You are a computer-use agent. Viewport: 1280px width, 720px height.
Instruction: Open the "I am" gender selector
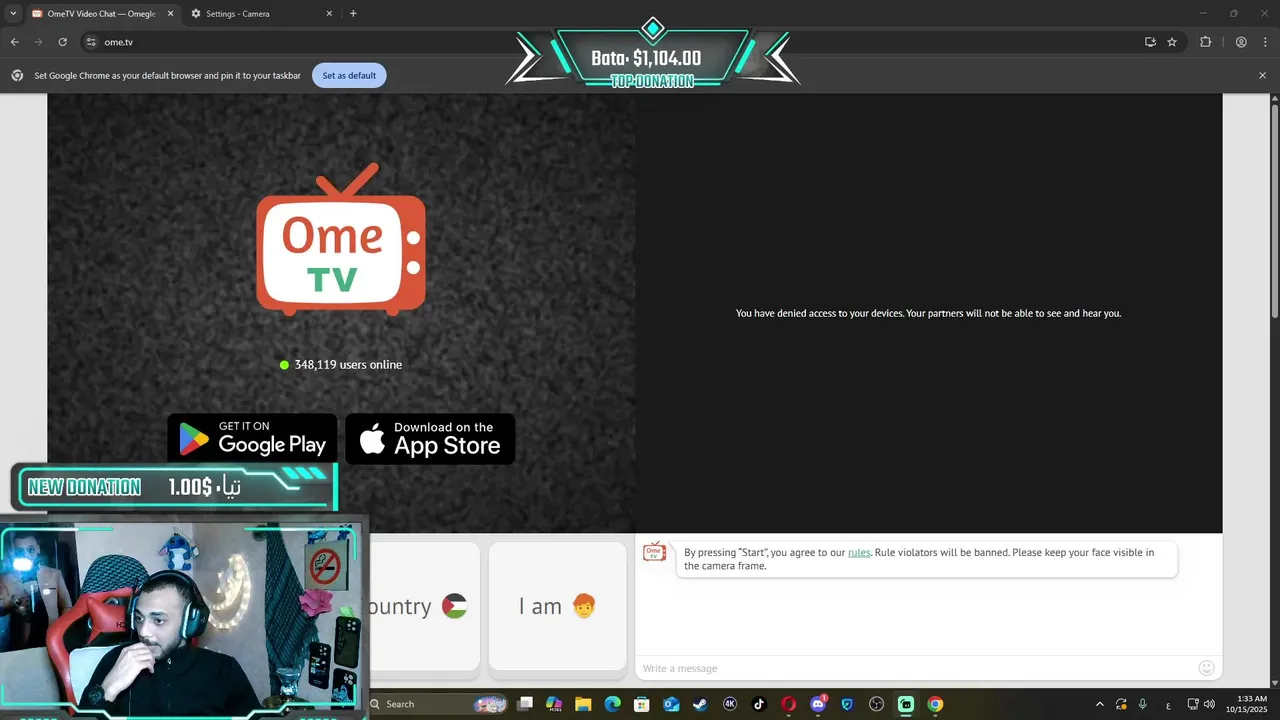(557, 606)
